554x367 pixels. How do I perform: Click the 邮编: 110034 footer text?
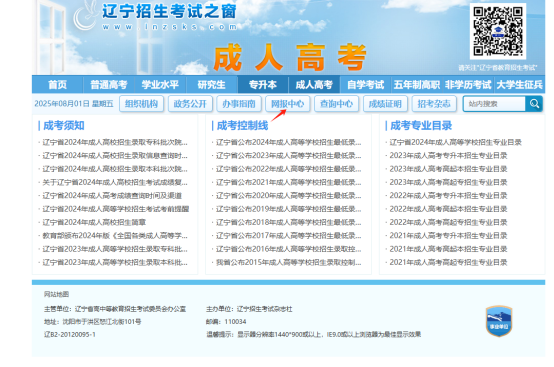coord(226,322)
